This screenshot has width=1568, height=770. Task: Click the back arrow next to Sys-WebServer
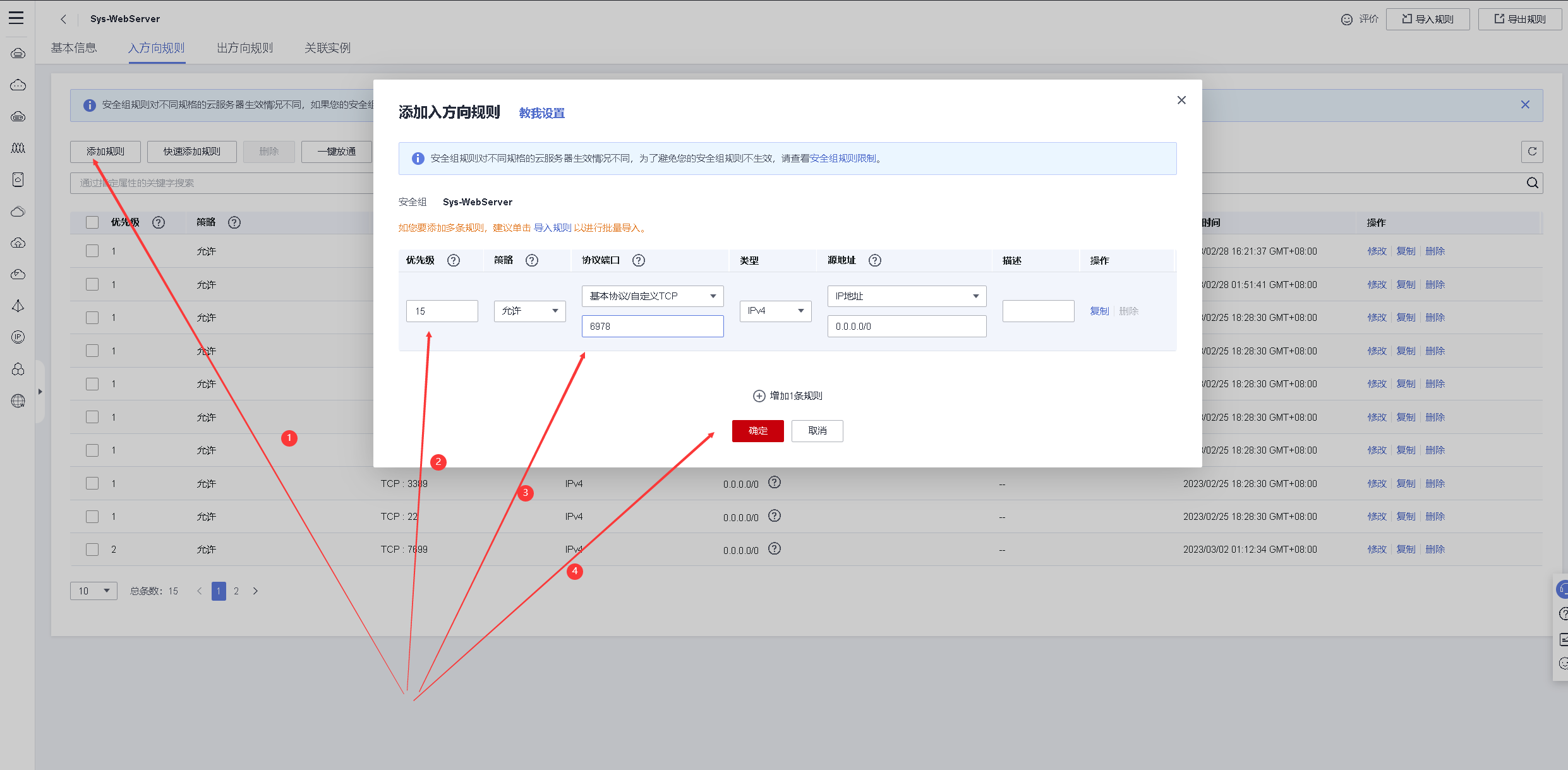pyautogui.click(x=63, y=19)
